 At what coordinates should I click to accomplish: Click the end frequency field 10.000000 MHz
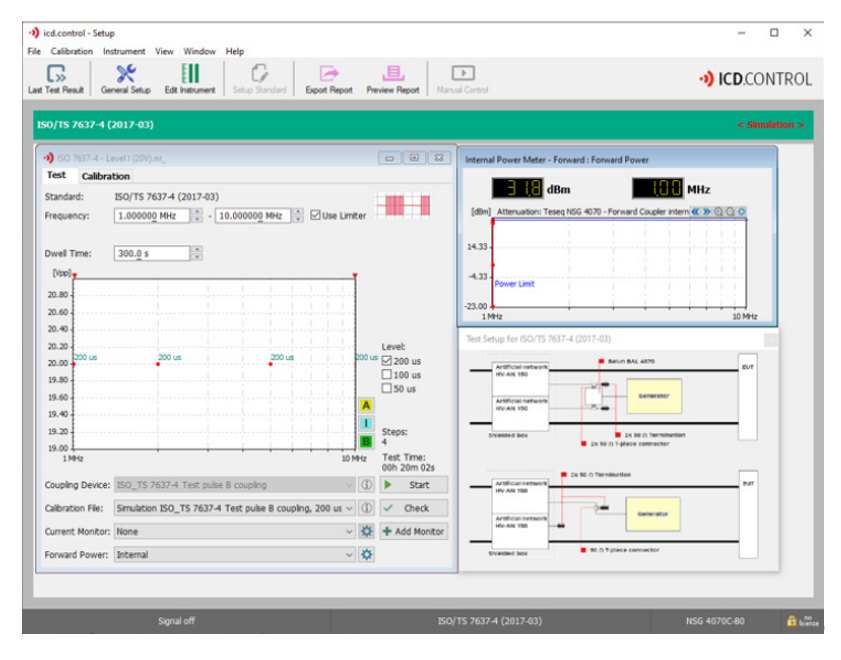tap(253, 216)
